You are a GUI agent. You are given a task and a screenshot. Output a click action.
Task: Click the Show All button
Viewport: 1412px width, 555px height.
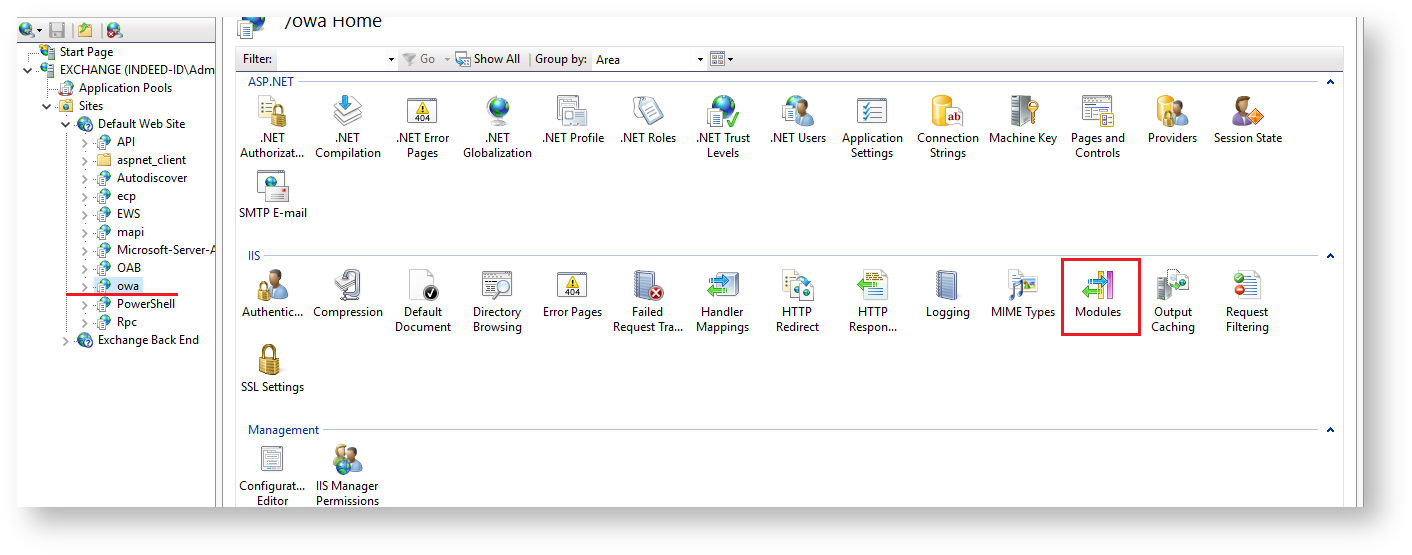pyautogui.click(x=488, y=60)
